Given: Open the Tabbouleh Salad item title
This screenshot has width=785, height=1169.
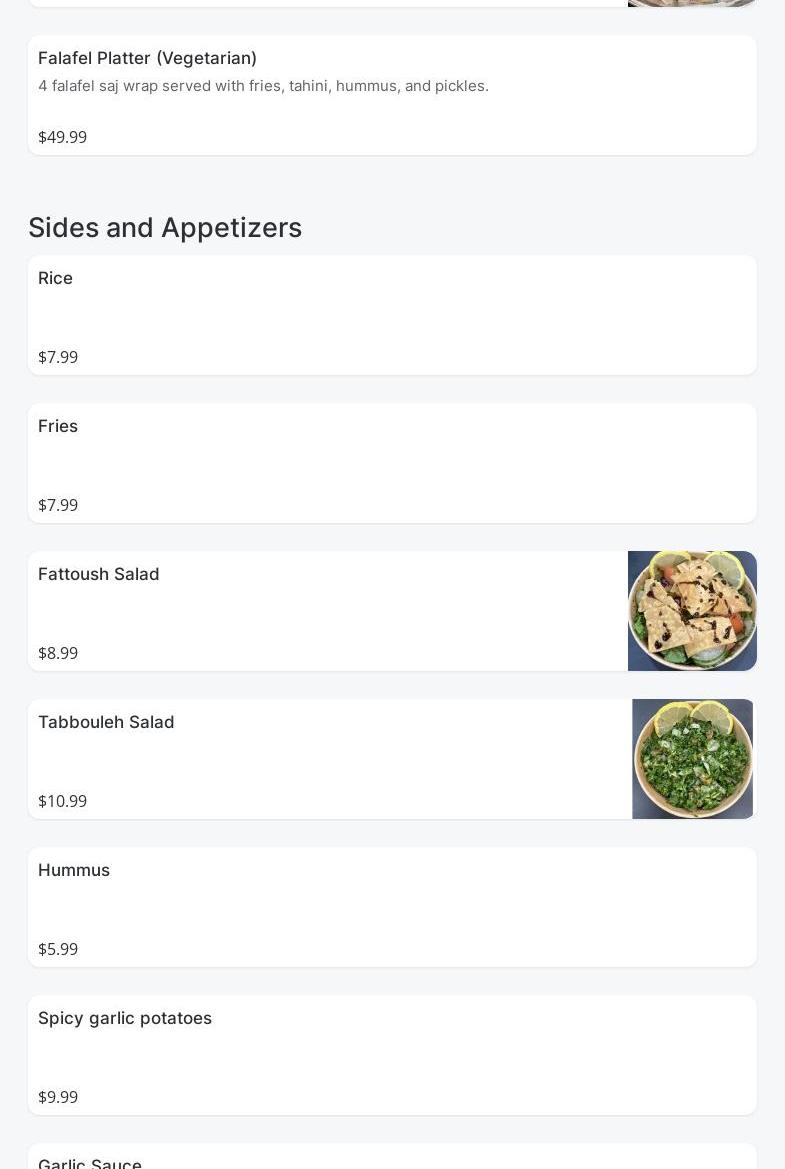Looking at the screenshot, I should [106, 722].
